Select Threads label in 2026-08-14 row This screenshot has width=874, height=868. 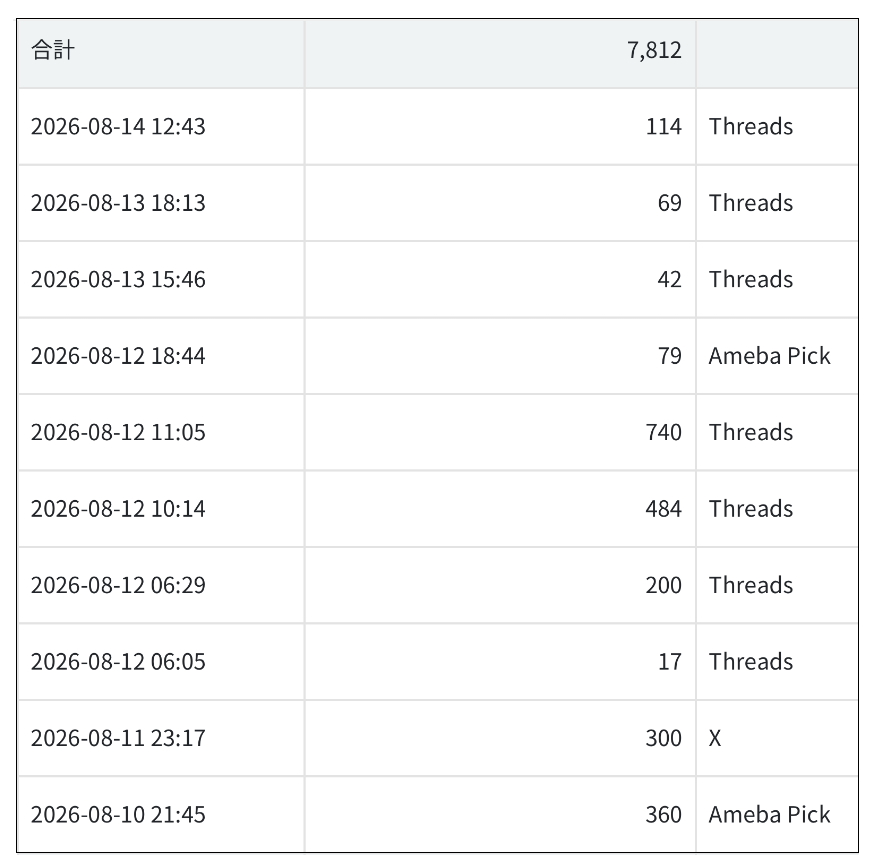[x=750, y=127]
